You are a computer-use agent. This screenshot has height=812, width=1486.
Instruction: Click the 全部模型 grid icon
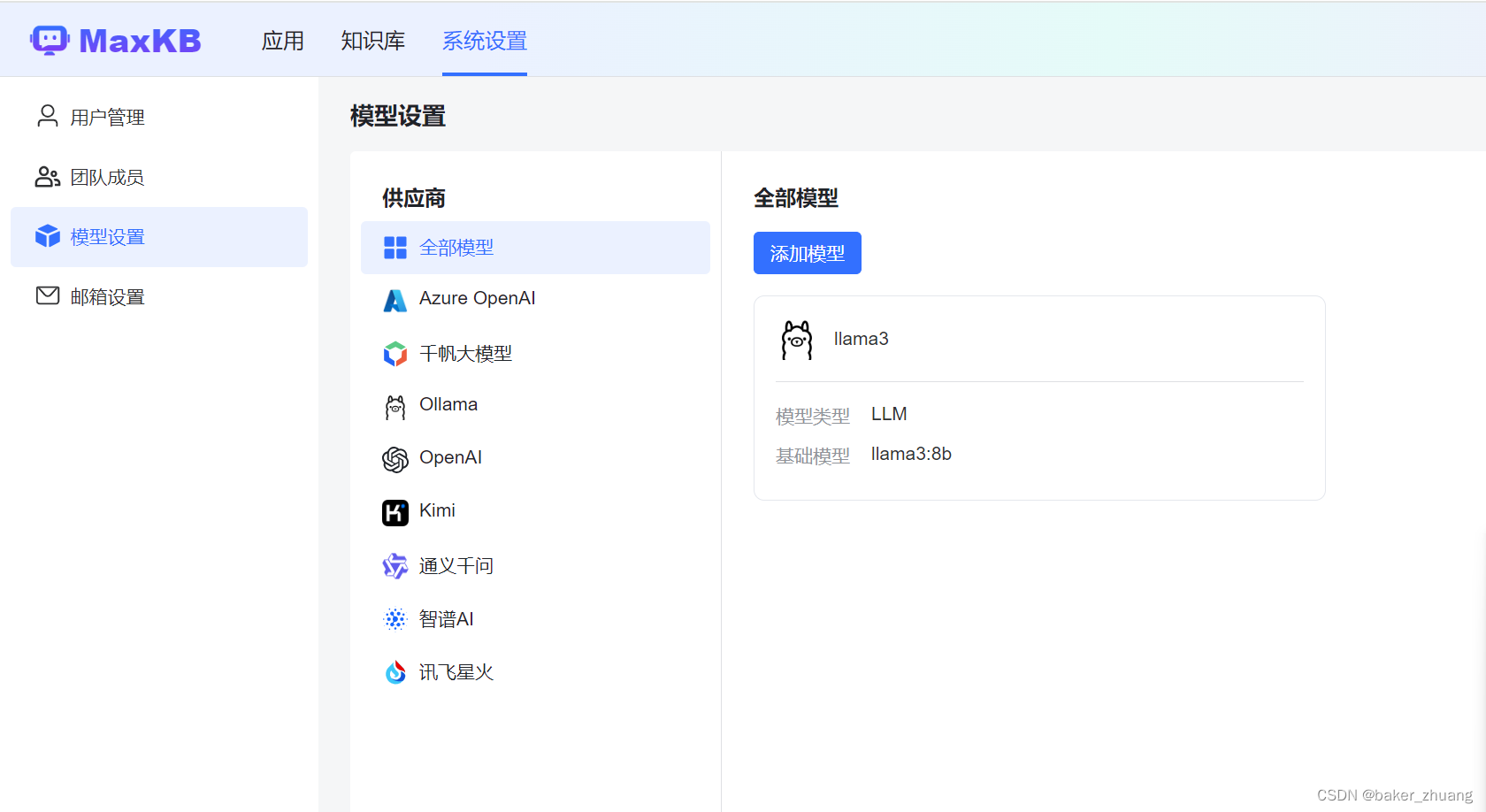(x=394, y=248)
